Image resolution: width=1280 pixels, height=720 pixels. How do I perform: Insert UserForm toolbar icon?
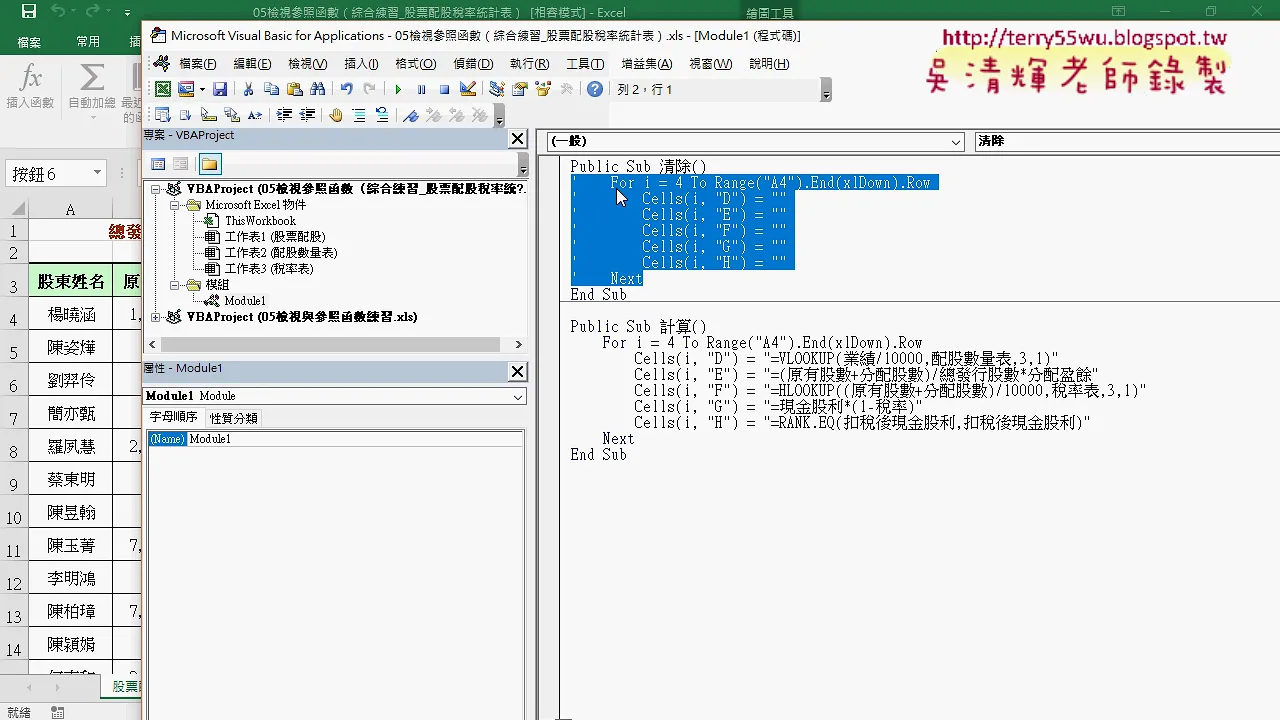[x=186, y=89]
